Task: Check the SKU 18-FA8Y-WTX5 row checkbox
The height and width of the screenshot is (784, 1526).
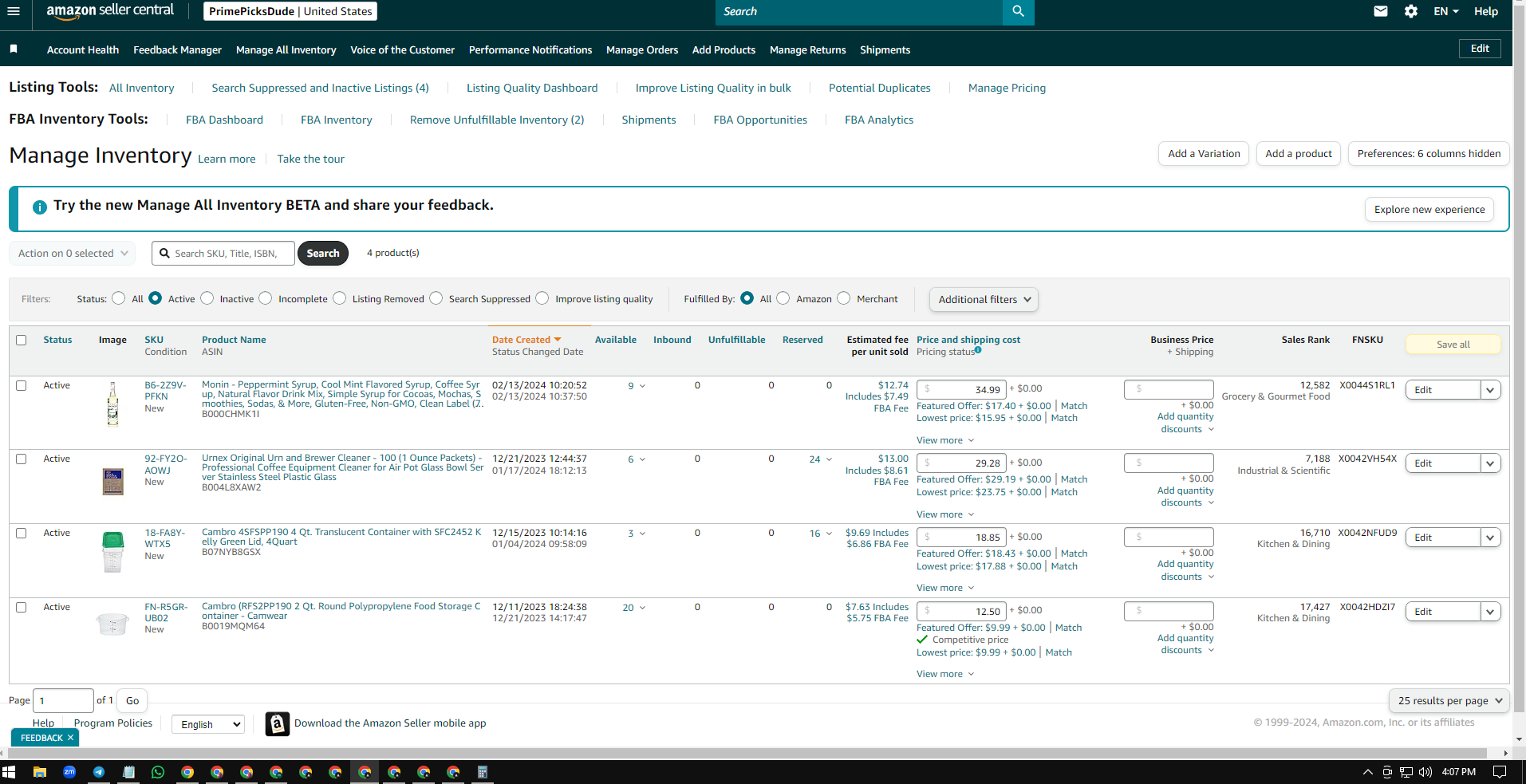Action: [x=22, y=533]
